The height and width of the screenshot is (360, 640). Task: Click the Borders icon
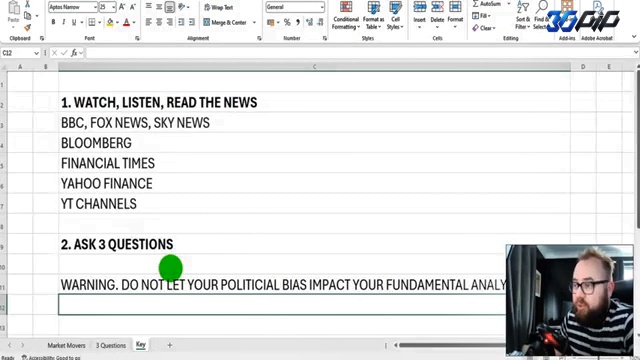[x=92, y=22]
